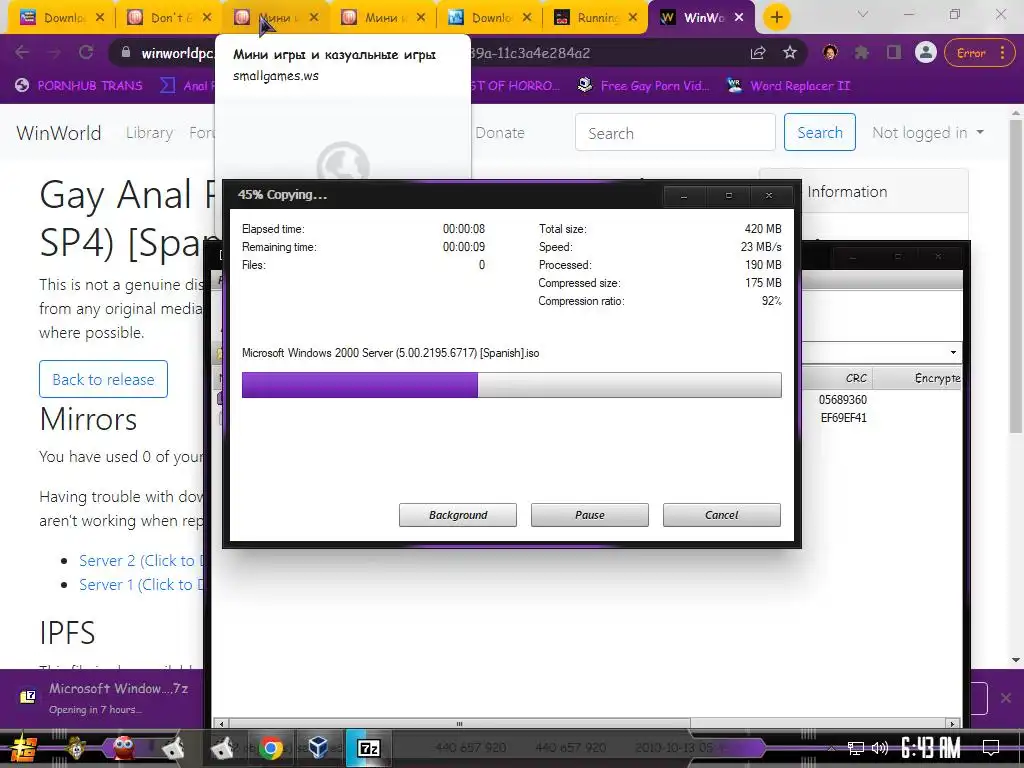Click the WinWorld site logo
Image resolution: width=1024 pixels, height=768 pixels.
click(59, 133)
